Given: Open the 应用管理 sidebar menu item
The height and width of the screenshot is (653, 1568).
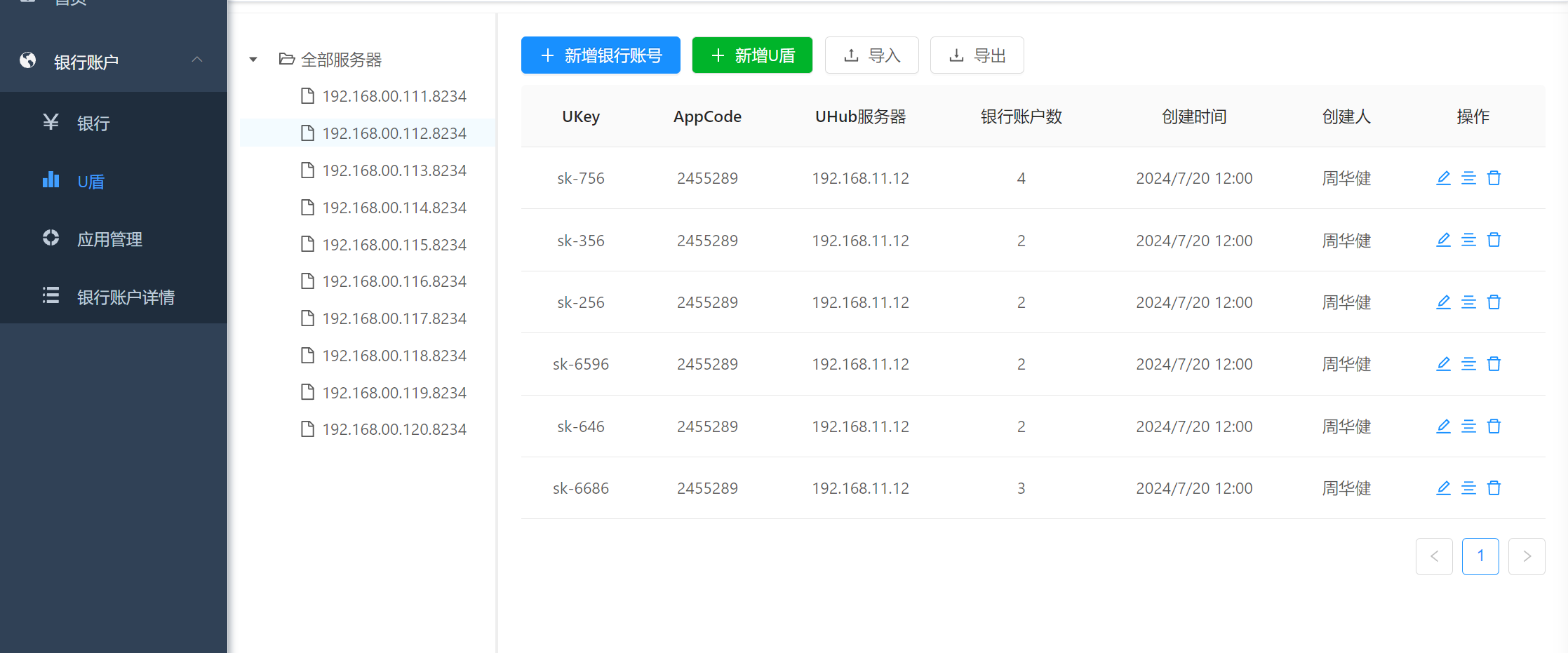Looking at the screenshot, I should (x=109, y=239).
